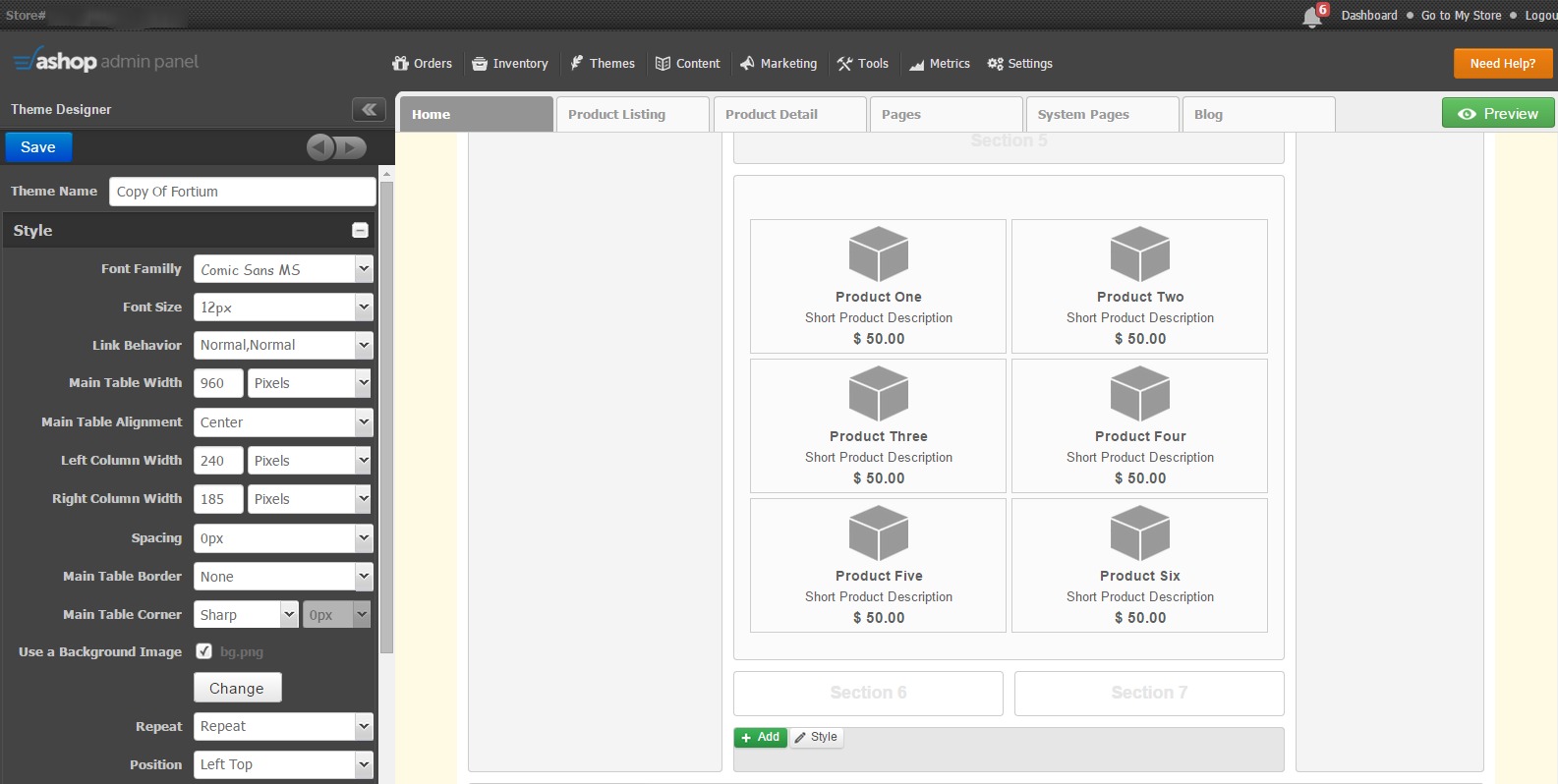Select the Section 7 placeholder

click(1149, 694)
